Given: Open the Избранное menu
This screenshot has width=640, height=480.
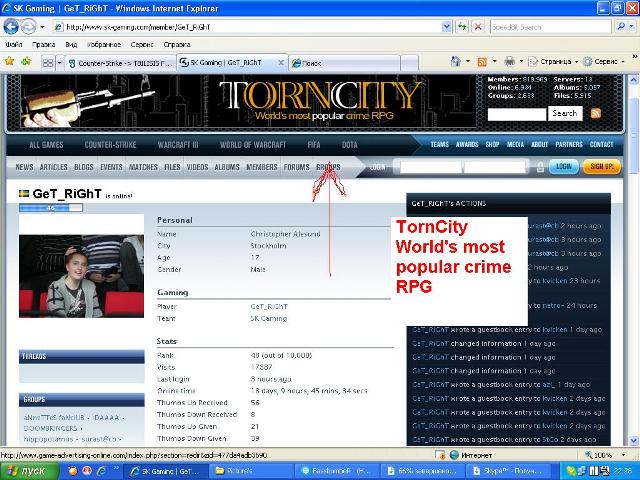Looking at the screenshot, I should coord(104,44).
